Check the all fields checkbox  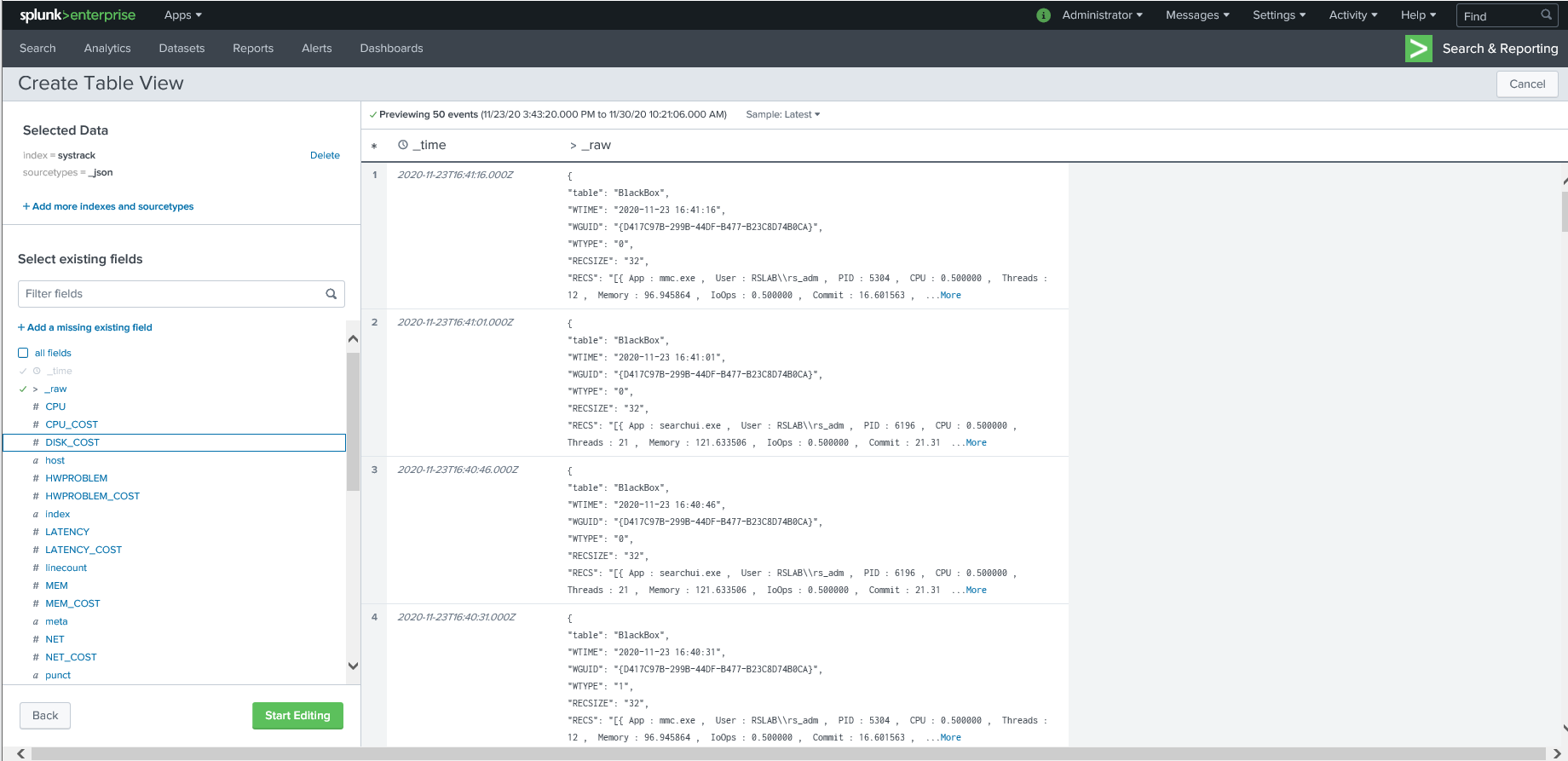23,353
